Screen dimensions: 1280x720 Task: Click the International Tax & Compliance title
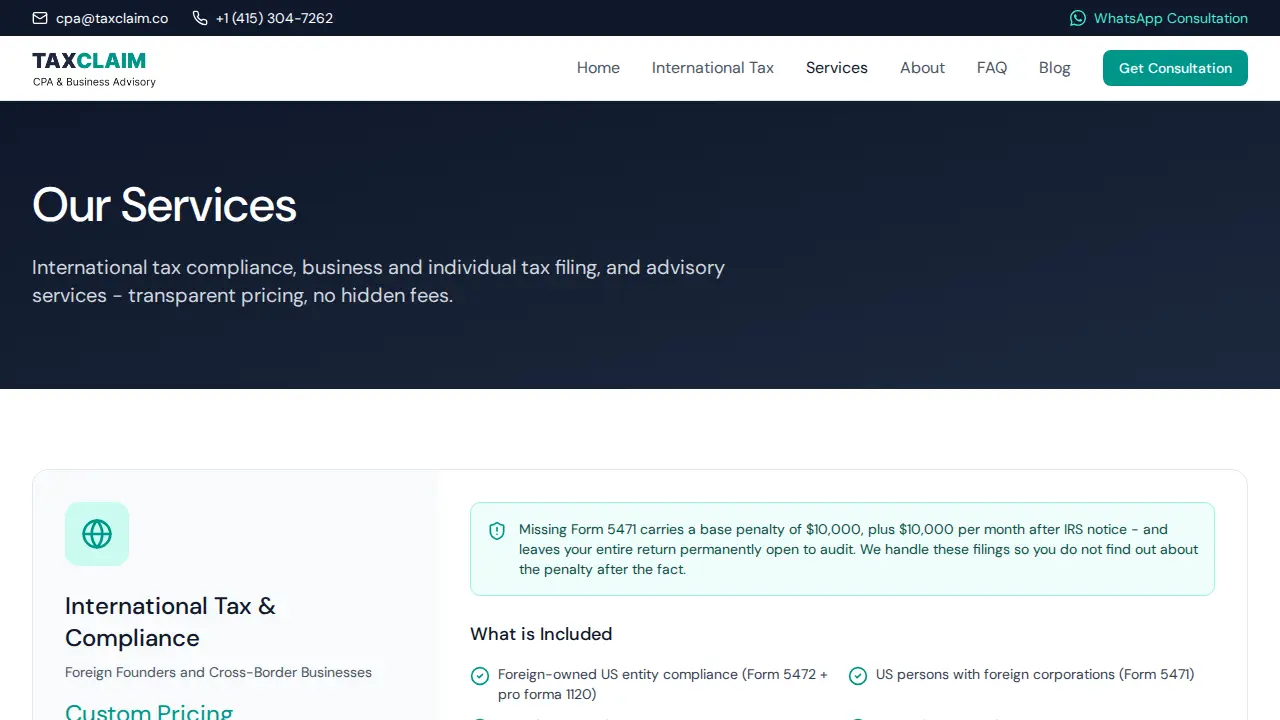(x=170, y=622)
